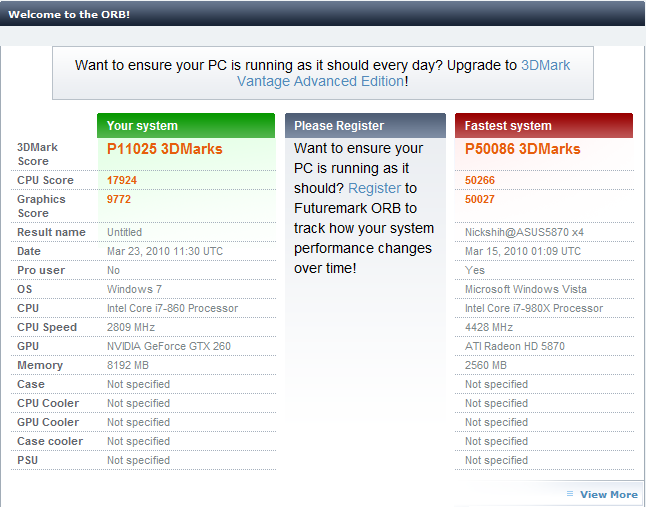Select memory value 2560 MB

(486, 365)
